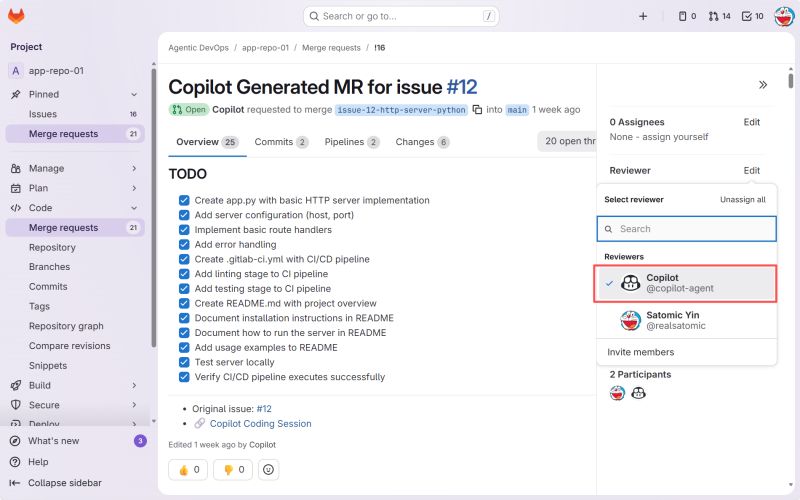Open Branches in sidebar
800x500 pixels.
[49, 267]
